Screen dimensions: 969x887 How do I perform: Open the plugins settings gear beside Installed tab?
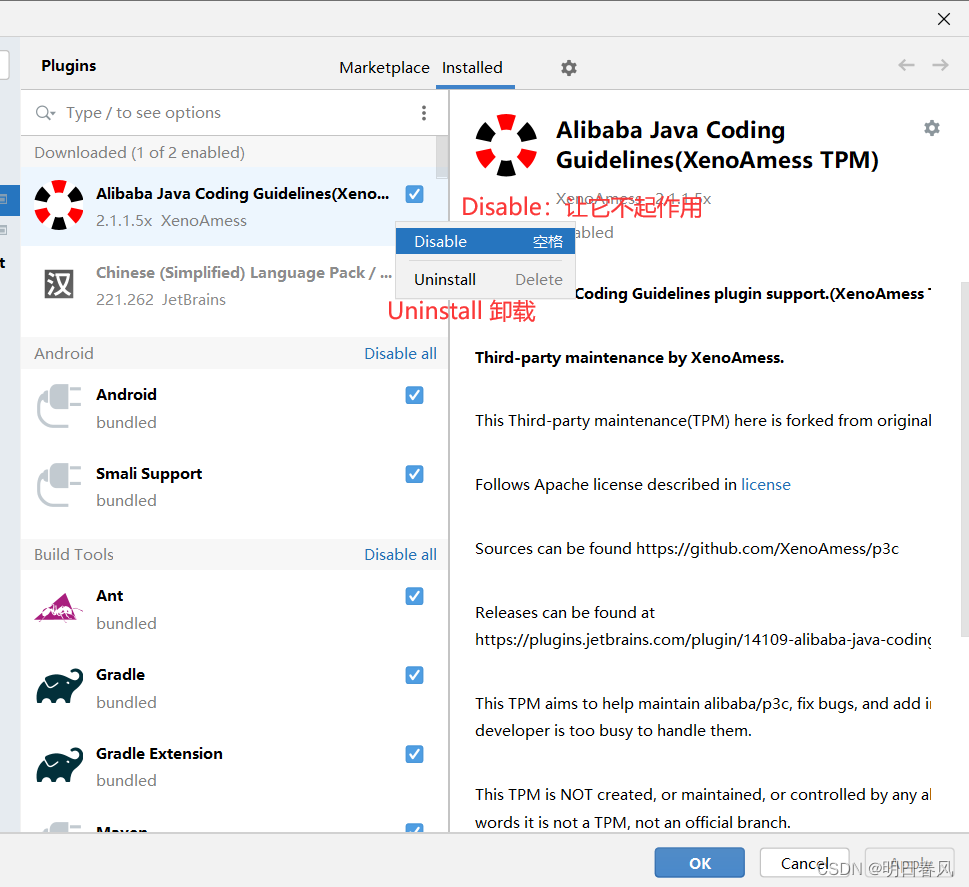coord(569,68)
